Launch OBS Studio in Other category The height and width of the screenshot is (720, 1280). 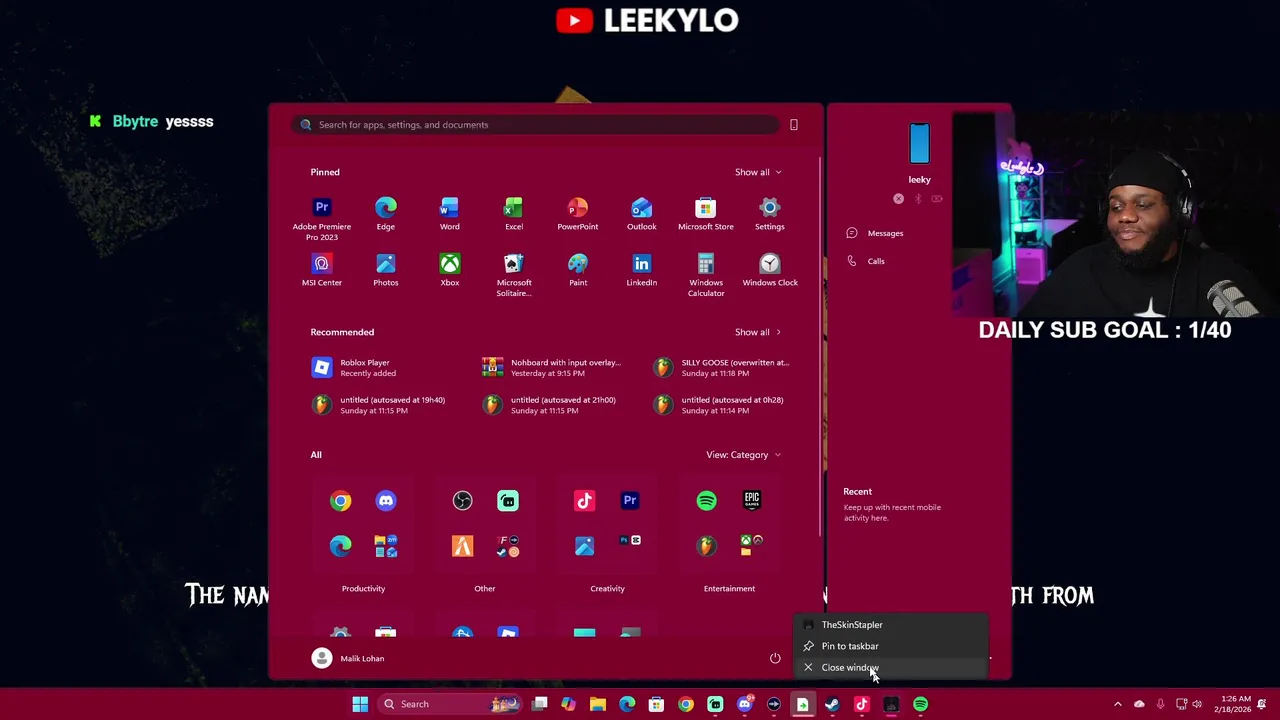pyautogui.click(x=462, y=500)
